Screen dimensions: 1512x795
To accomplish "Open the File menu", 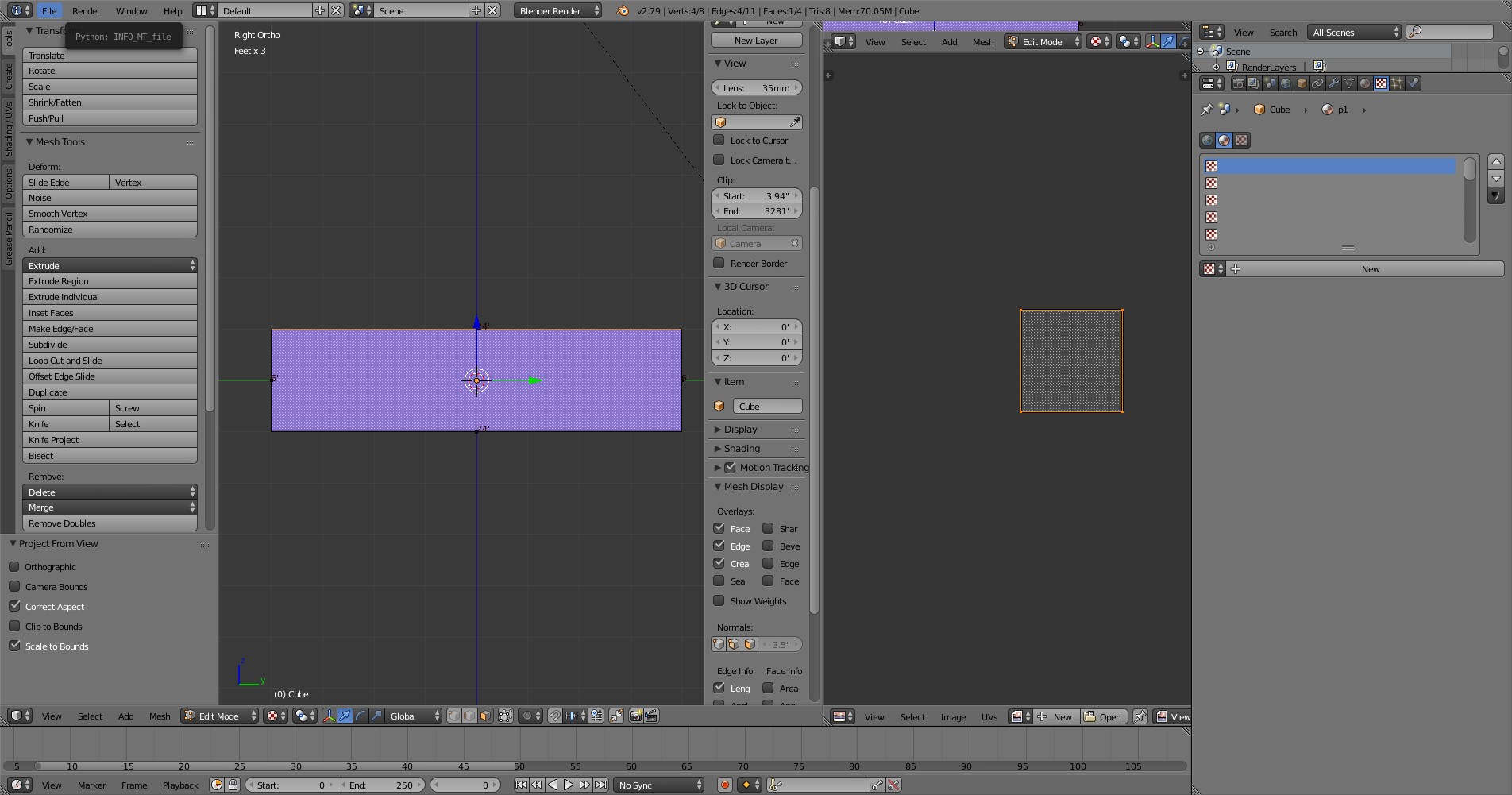I will coord(49,10).
